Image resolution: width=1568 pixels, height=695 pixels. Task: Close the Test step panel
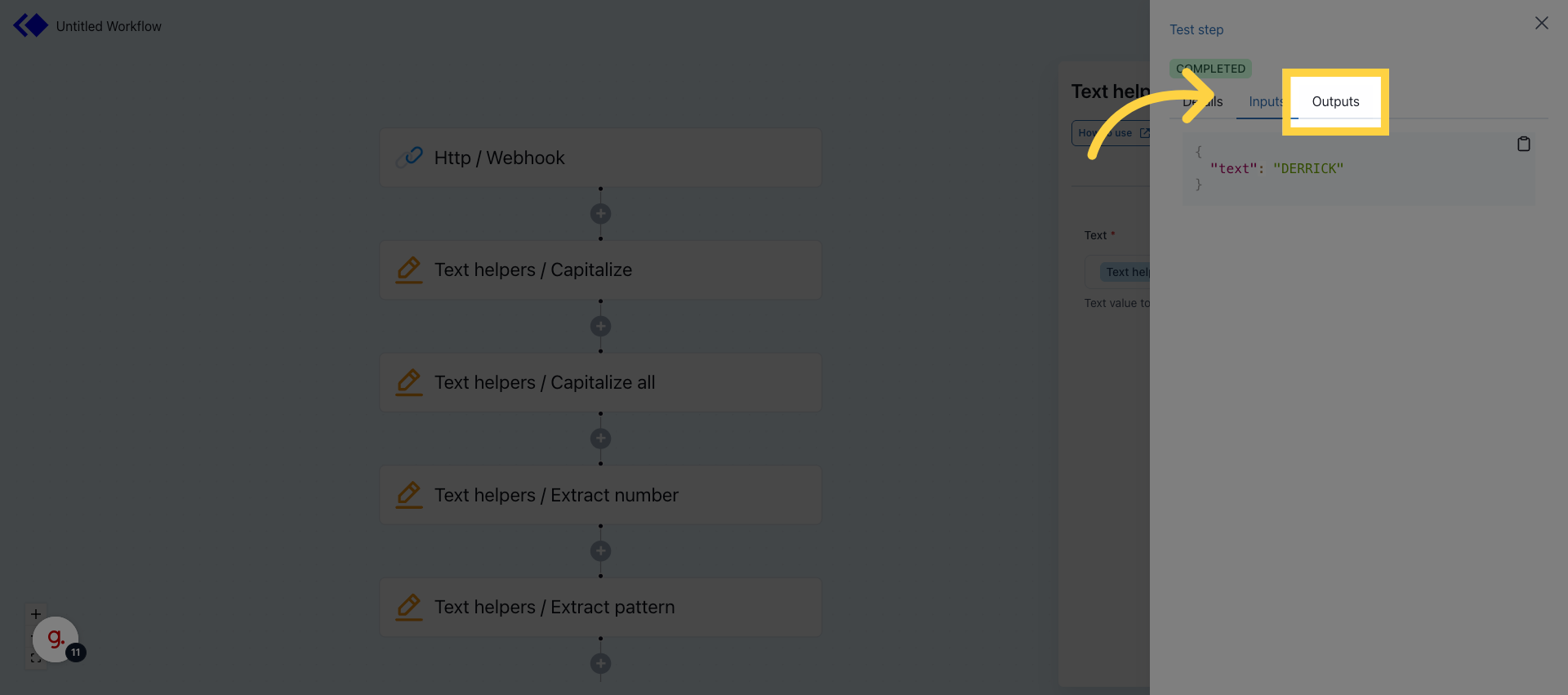point(1541,24)
